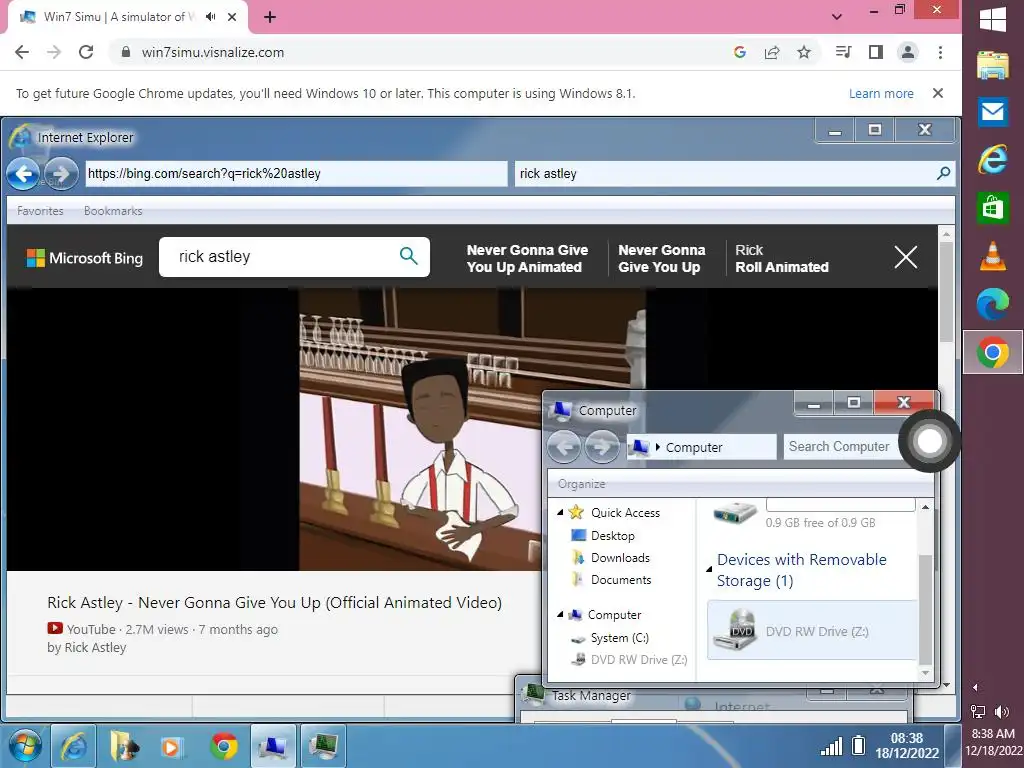1024x768 pixels.
Task: Select the DVD RW Drive (Z:) tile
Action: 812,630
